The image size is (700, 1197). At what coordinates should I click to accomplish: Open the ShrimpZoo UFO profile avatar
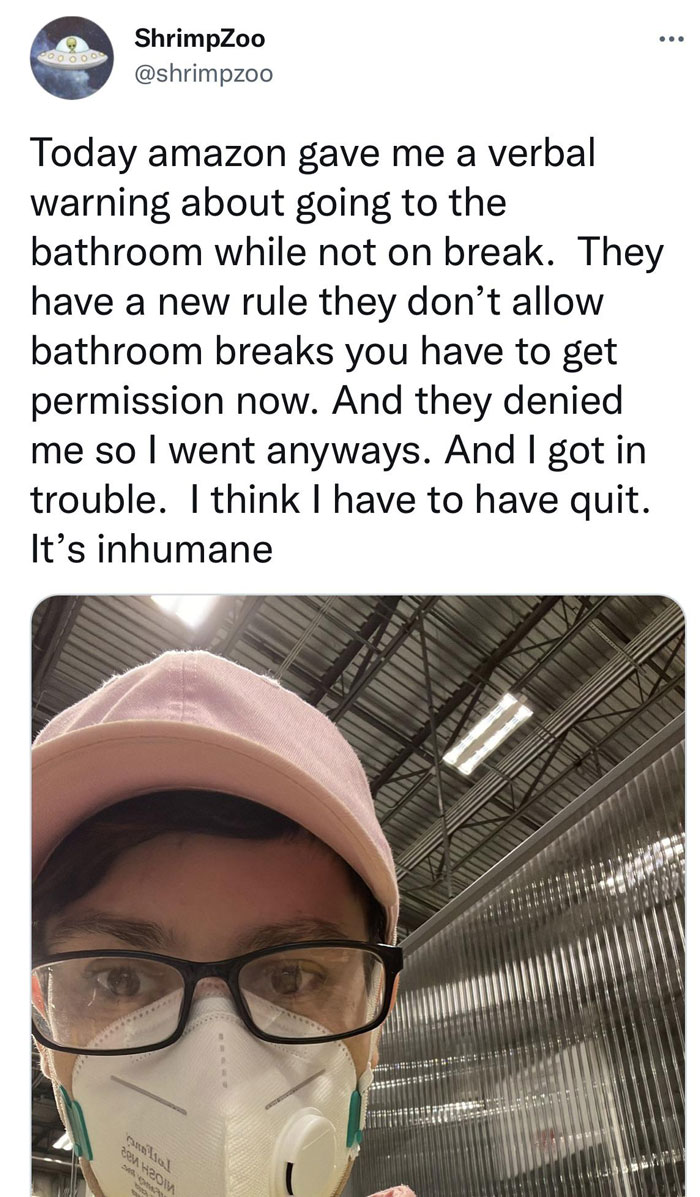(x=72, y=58)
